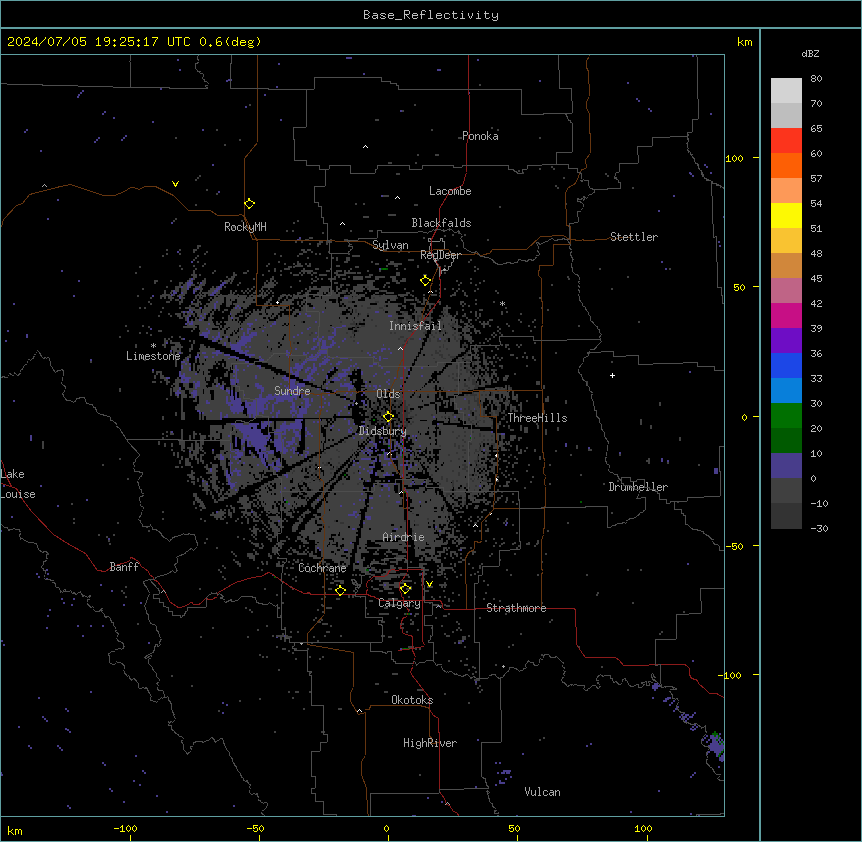Click the RockyMH label
The image size is (862, 842).
[x=245, y=226]
